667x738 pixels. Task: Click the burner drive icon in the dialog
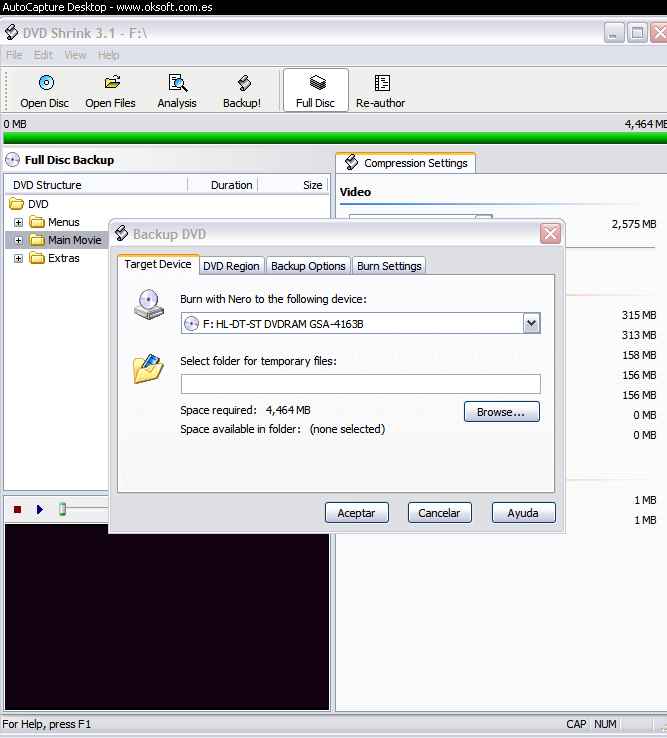pyautogui.click(x=149, y=305)
